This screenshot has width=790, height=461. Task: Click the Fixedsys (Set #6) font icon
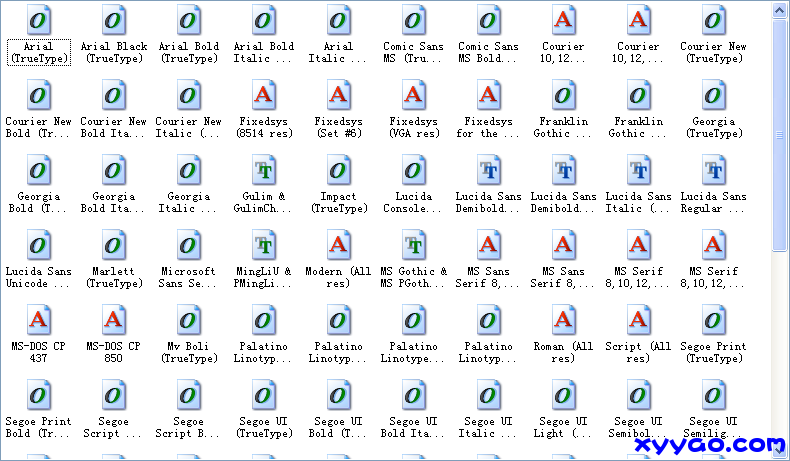tap(339, 95)
